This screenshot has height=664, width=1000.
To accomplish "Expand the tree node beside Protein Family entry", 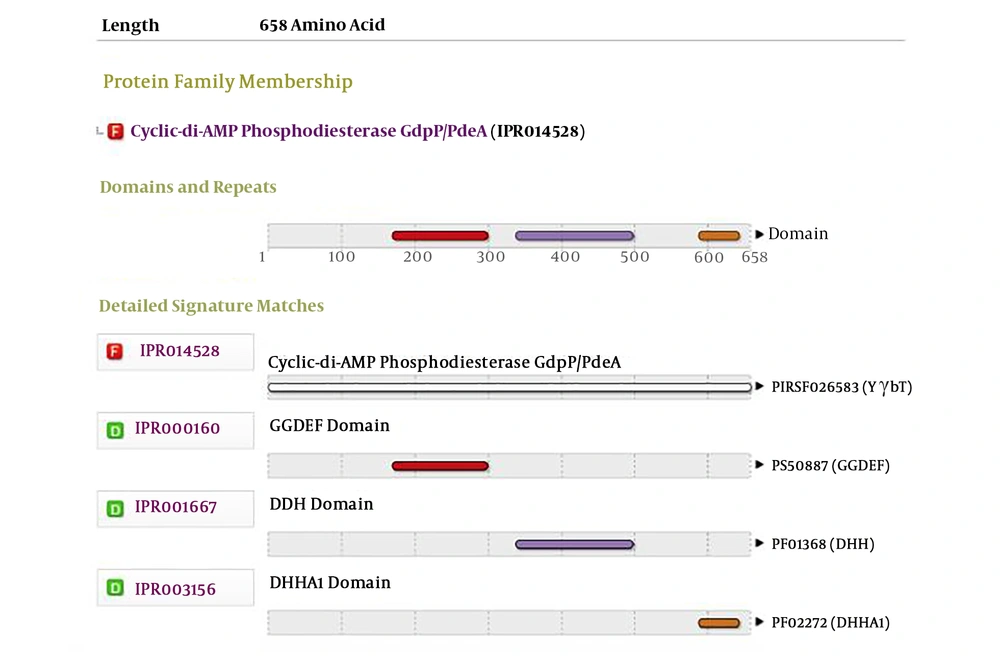I will click(x=99, y=132).
